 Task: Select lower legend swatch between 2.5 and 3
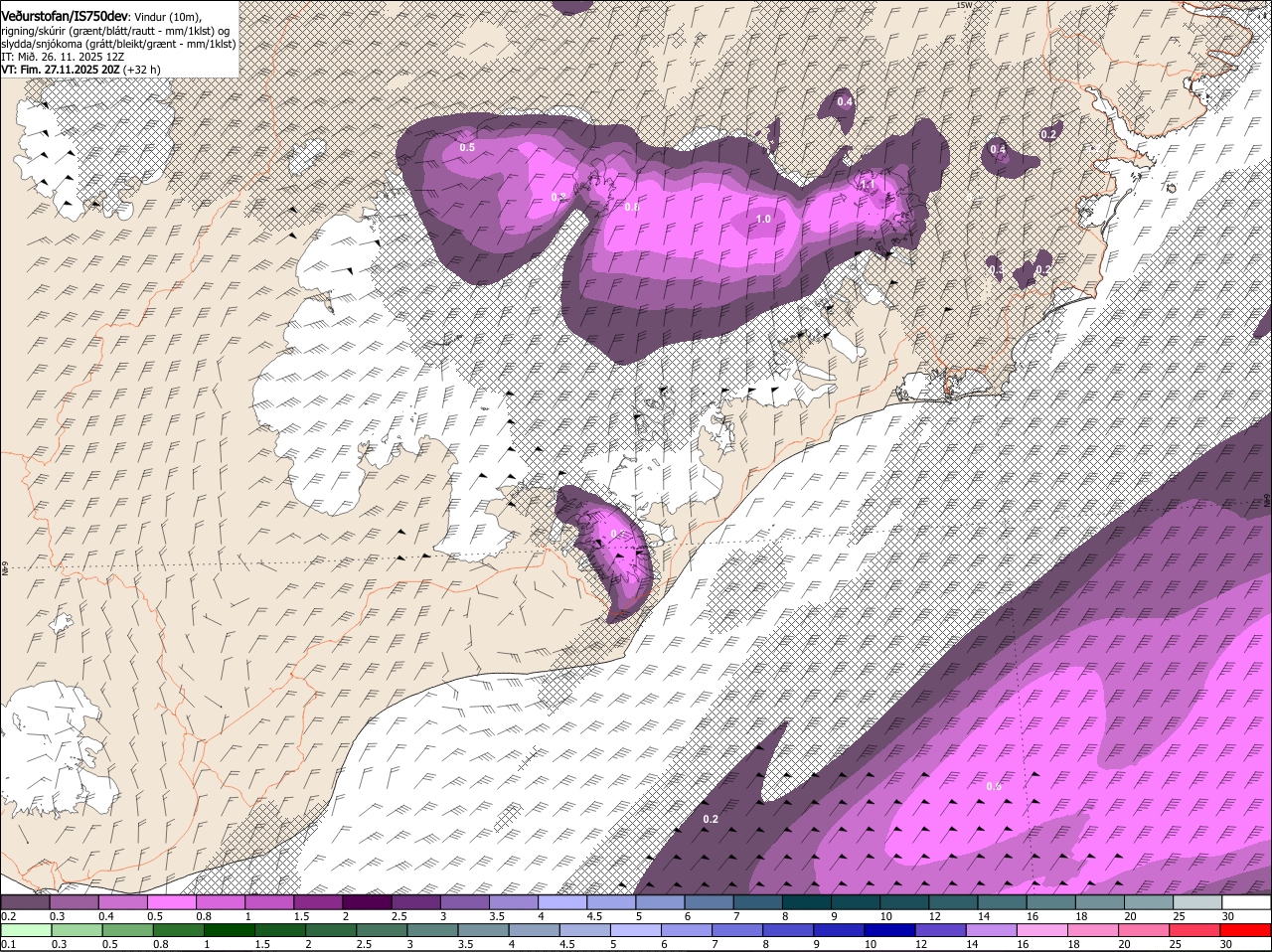coord(383,931)
